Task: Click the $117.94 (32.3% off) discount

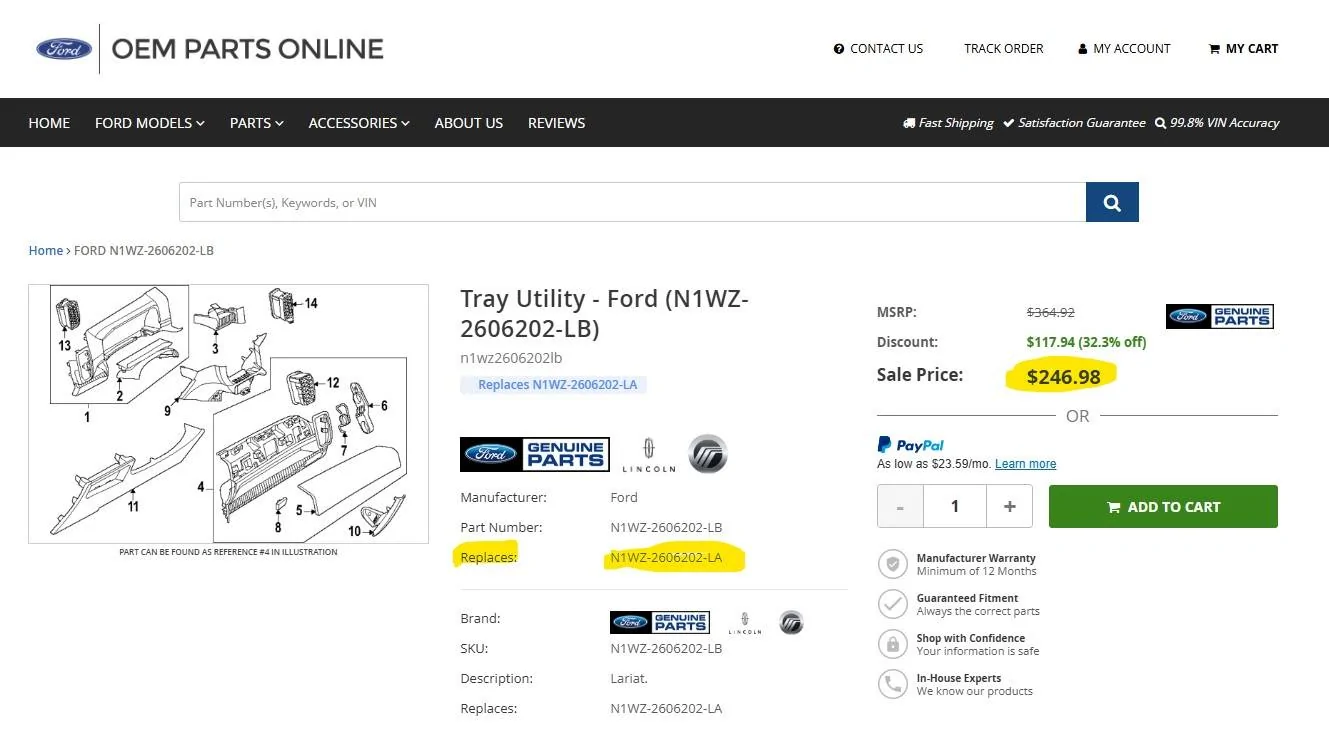Action: (1087, 342)
